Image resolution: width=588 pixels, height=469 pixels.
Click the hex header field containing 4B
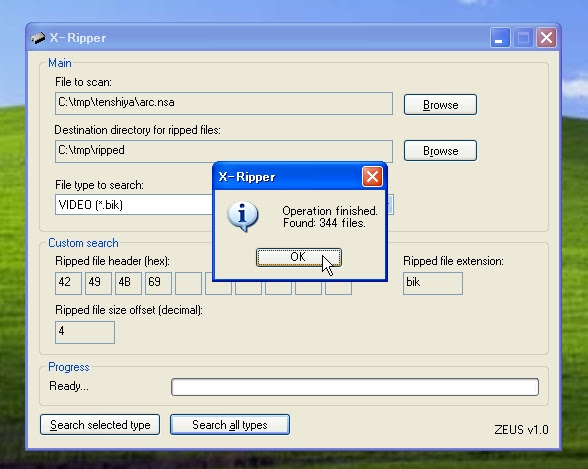click(128, 283)
